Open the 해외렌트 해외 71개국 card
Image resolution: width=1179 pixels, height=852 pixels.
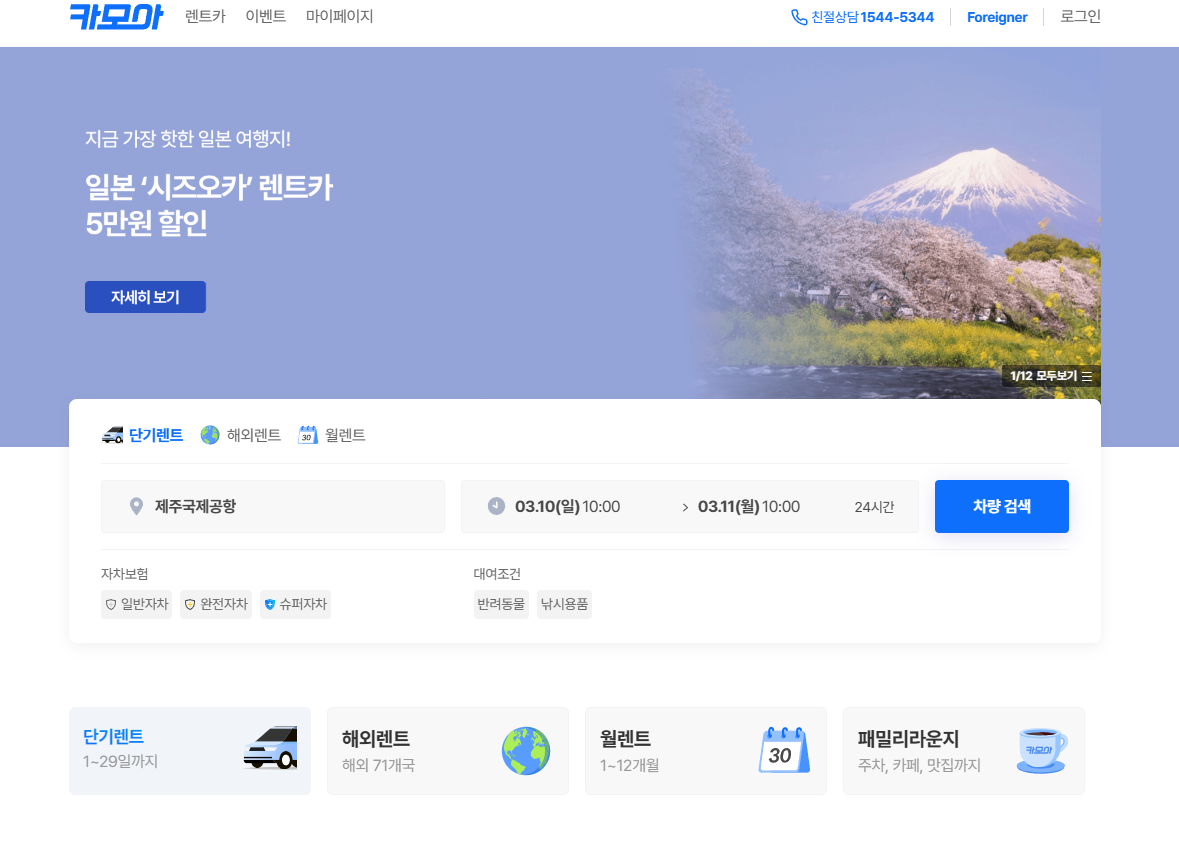448,750
